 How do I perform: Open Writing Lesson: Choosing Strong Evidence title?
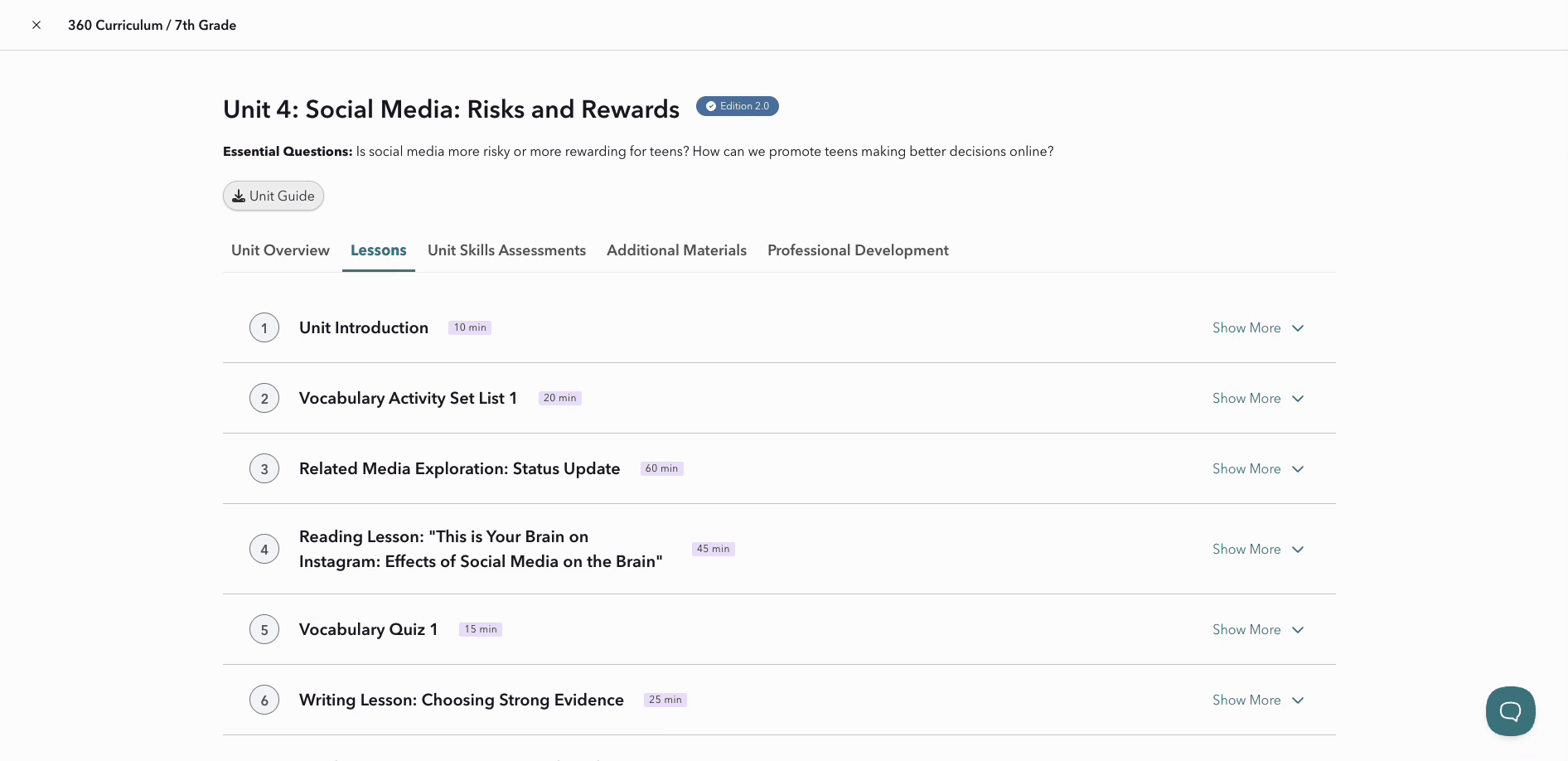(x=462, y=700)
